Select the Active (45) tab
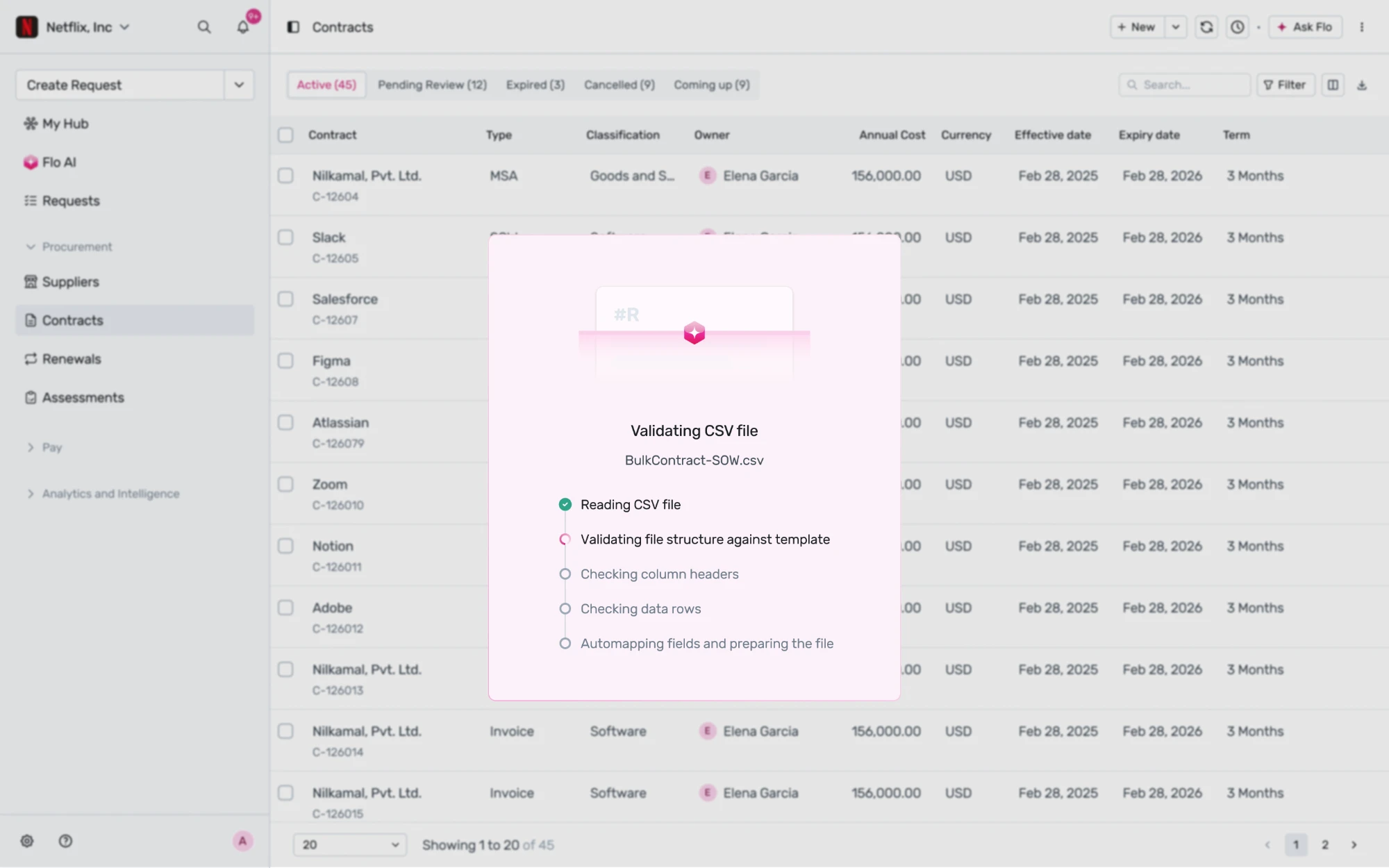The width and height of the screenshot is (1389, 868). 326,85
